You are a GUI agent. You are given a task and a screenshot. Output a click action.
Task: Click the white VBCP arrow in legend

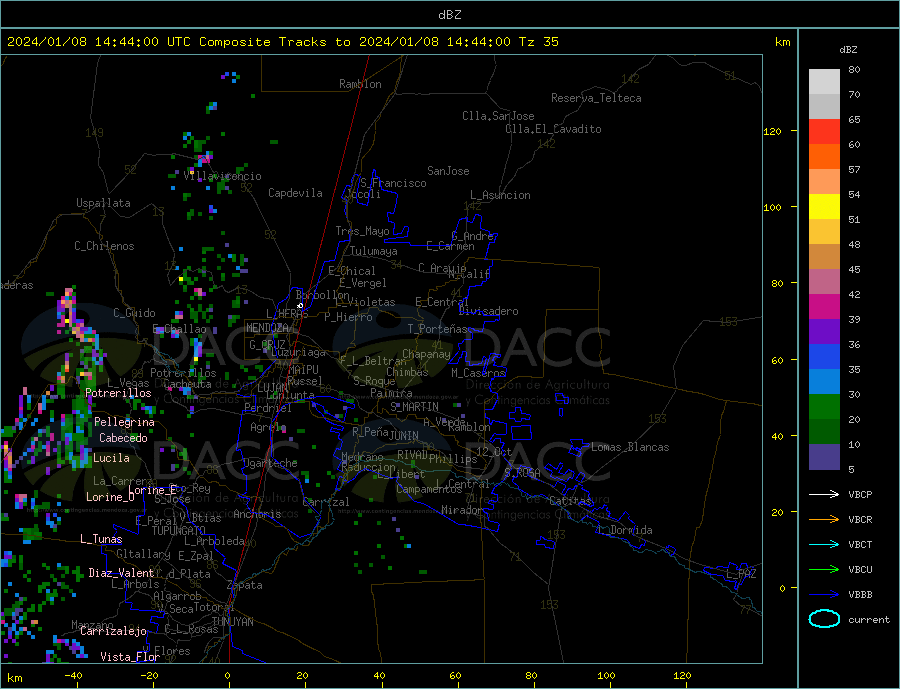(824, 494)
